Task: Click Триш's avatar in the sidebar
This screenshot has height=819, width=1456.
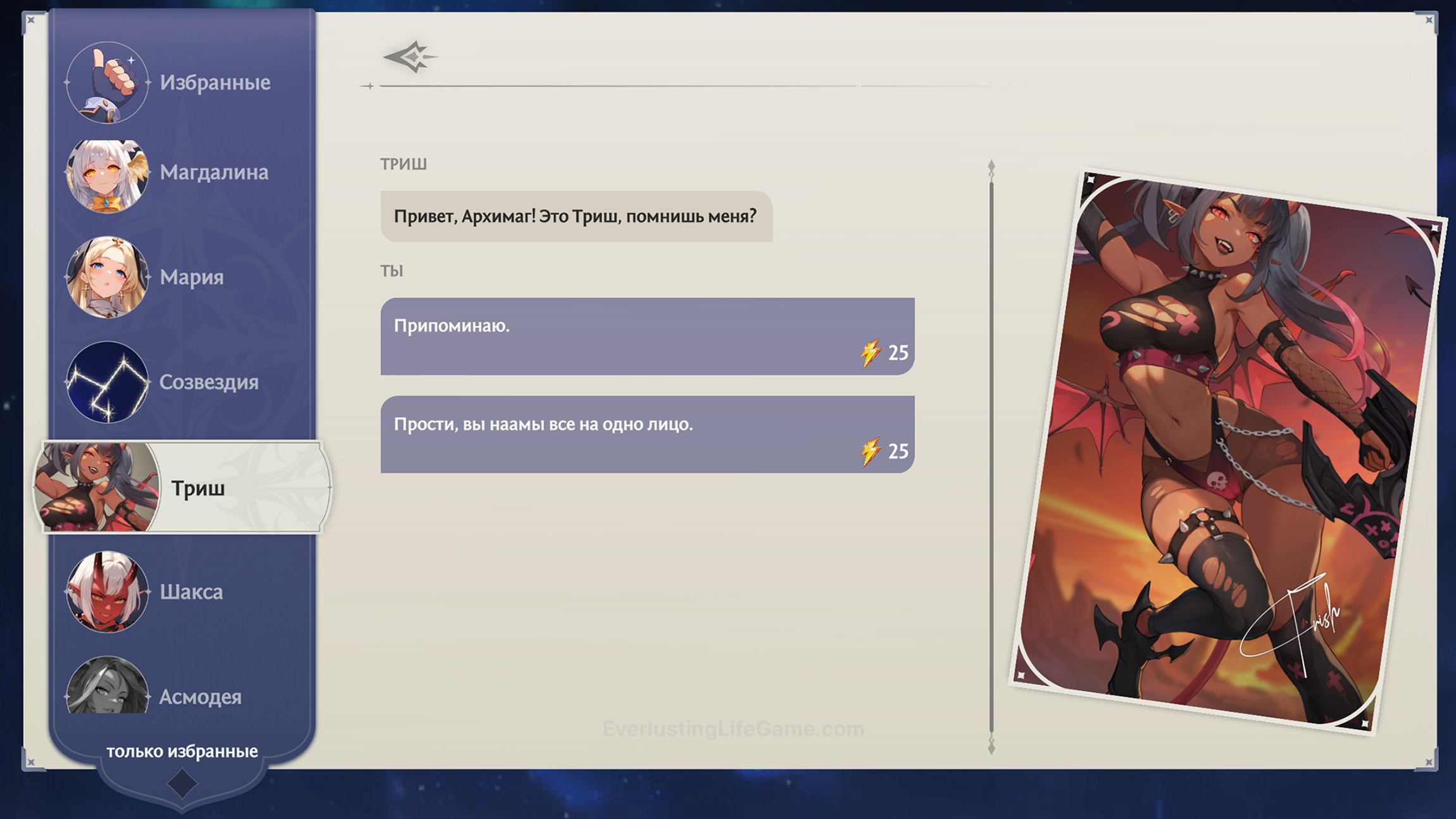Action: pos(97,487)
